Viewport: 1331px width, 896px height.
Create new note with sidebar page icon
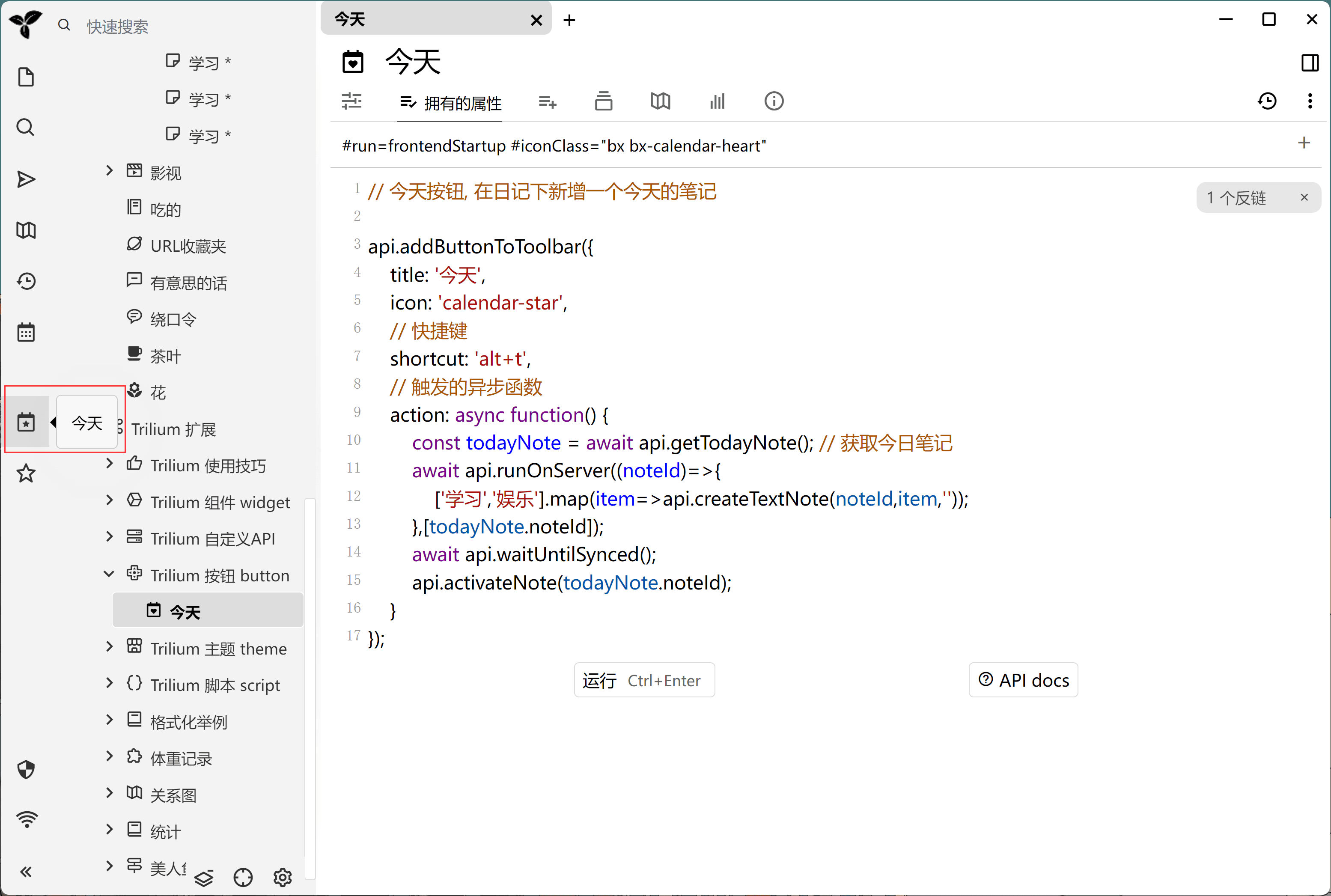coord(26,77)
